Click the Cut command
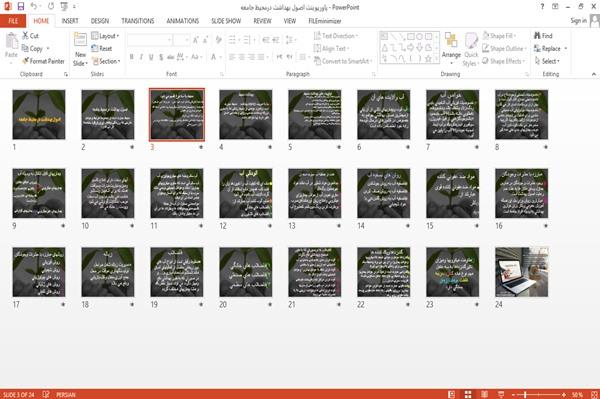 point(30,36)
